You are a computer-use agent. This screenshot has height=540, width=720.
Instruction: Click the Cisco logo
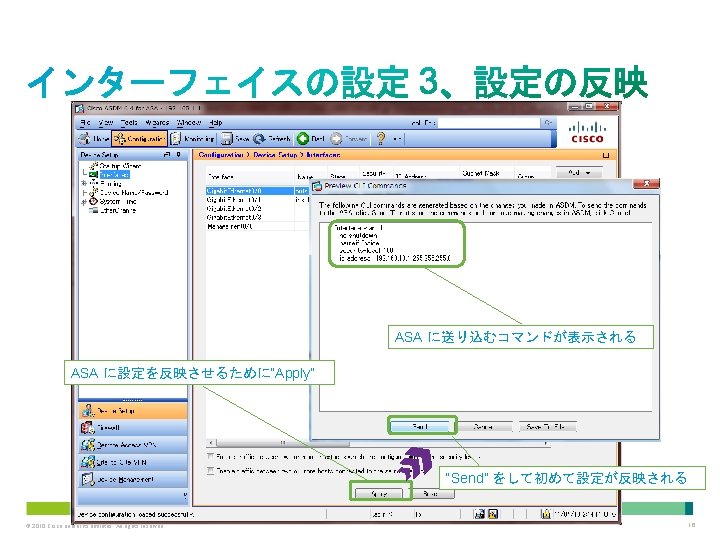(587, 133)
